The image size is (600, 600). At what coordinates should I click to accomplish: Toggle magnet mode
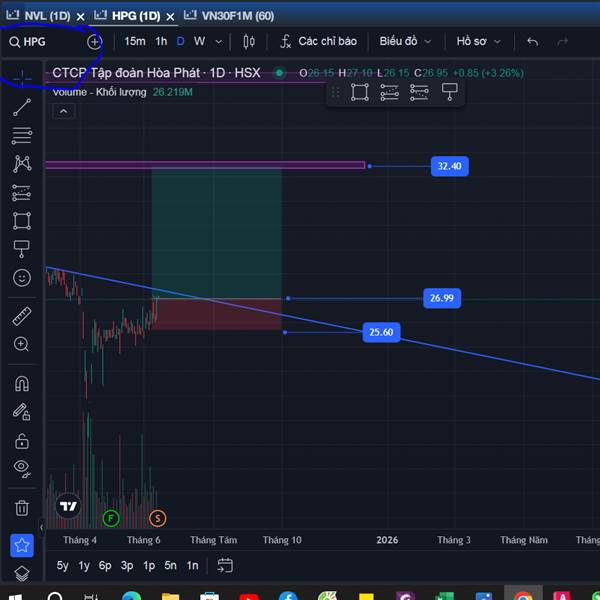[22, 383]
